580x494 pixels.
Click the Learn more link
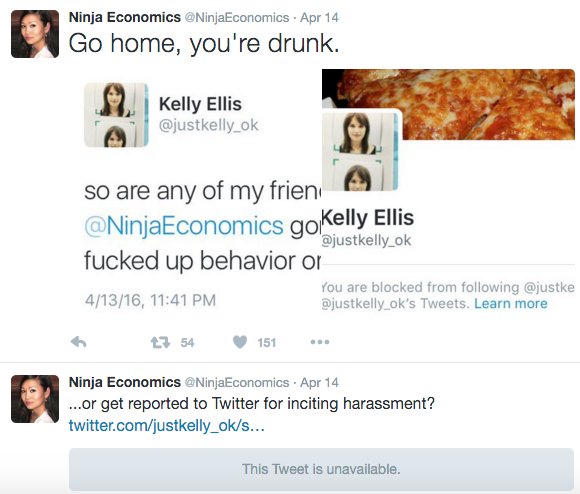[x=511, y=304]
